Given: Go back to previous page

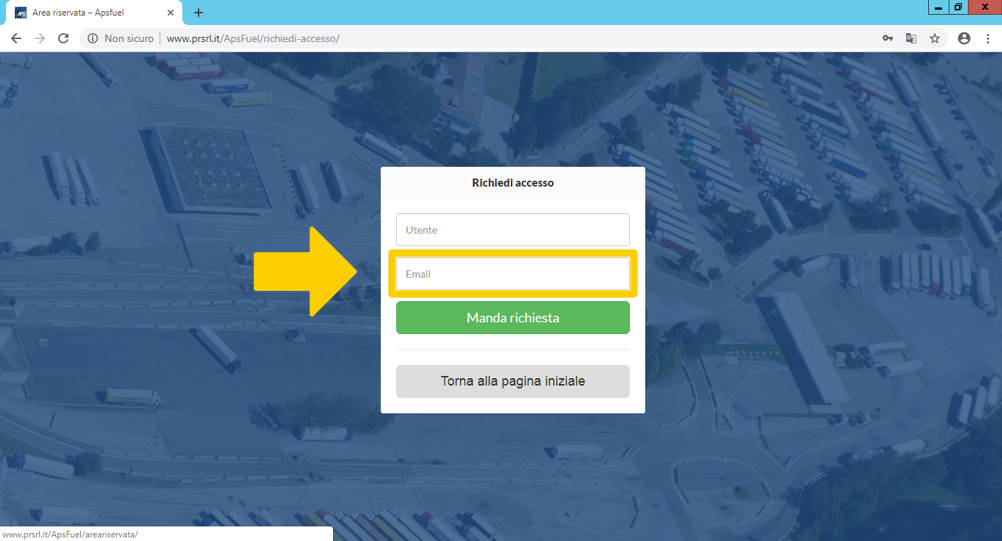Looking at the screenshot, I should click(16, 38).
